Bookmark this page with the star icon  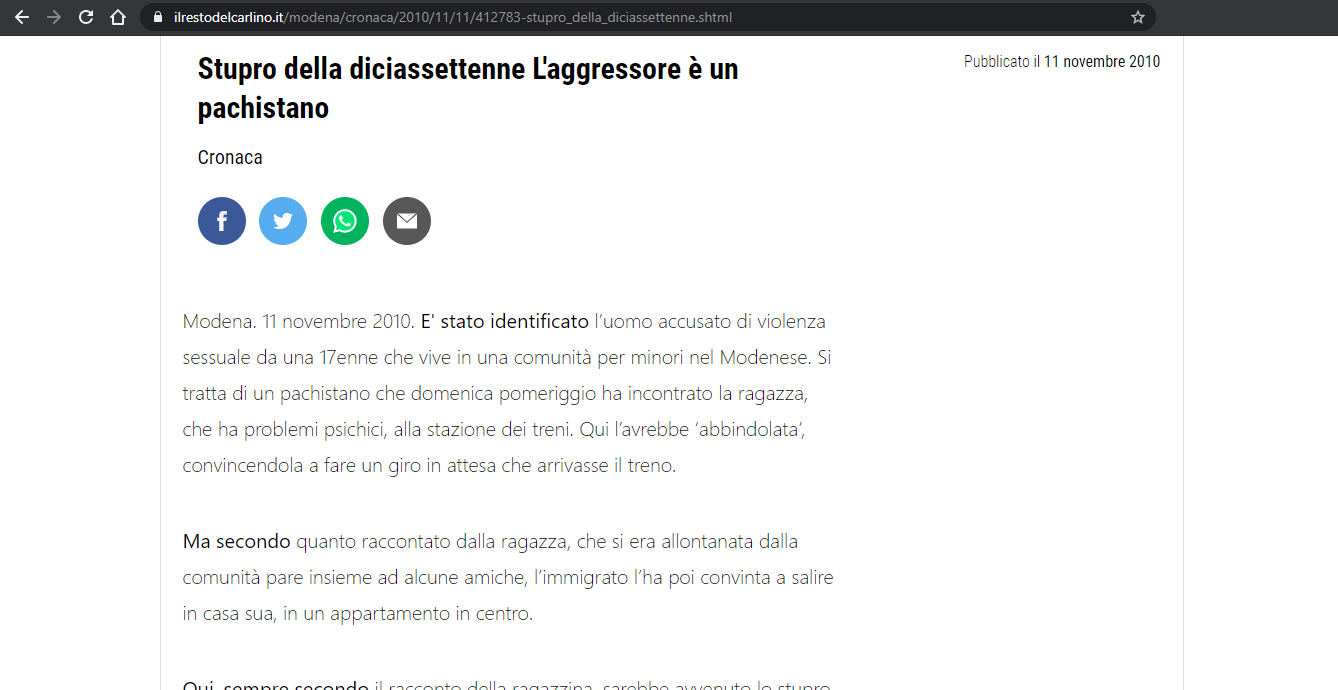[x=1137, y=17]
